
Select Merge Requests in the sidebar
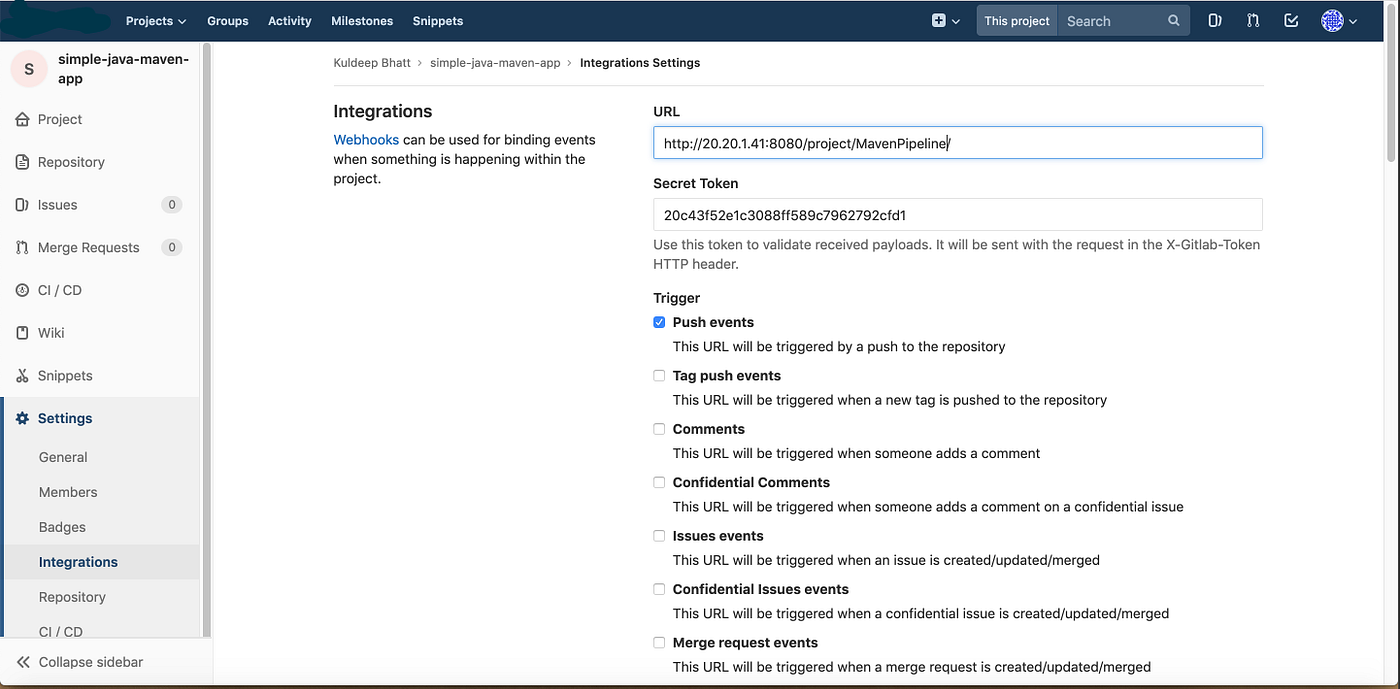(x=90, y=247)
